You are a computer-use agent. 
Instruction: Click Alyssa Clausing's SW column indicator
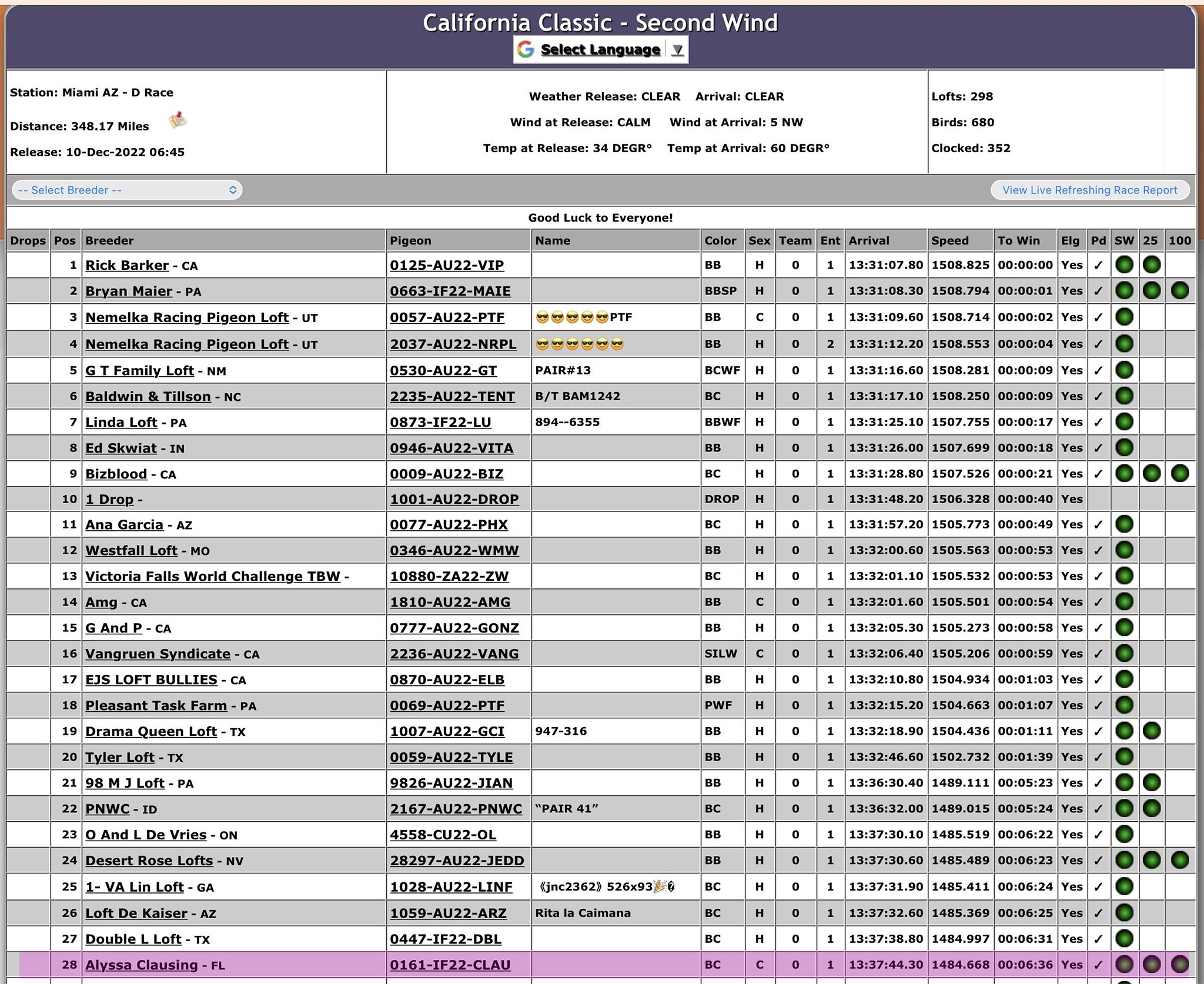click(x=1124, y=965)
